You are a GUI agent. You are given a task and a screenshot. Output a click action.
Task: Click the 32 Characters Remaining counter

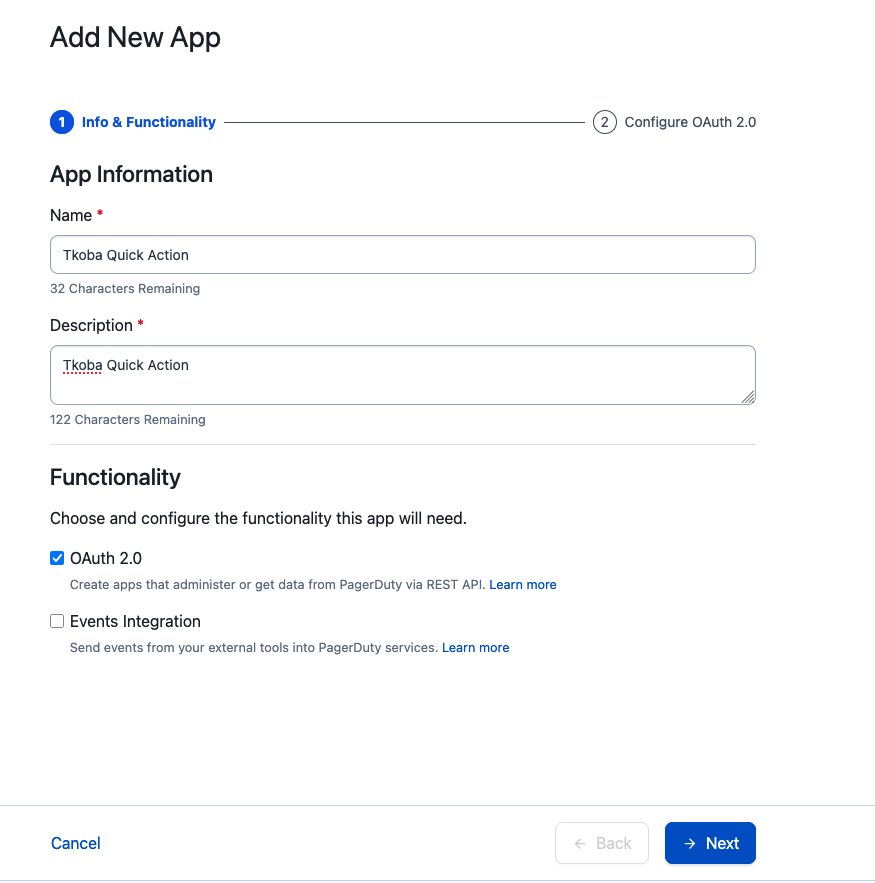pyautogui.click(x=124, y=288)
